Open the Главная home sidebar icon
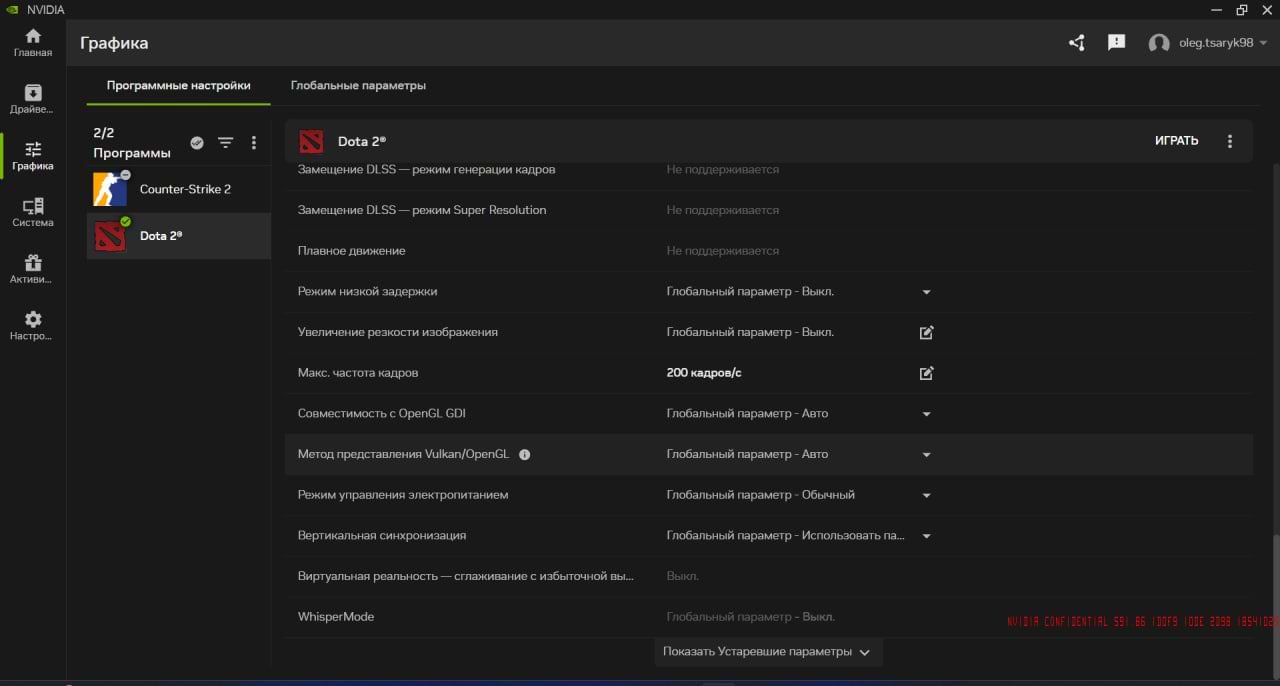Viewport: 1280px width, 686px height. point(33,42)
